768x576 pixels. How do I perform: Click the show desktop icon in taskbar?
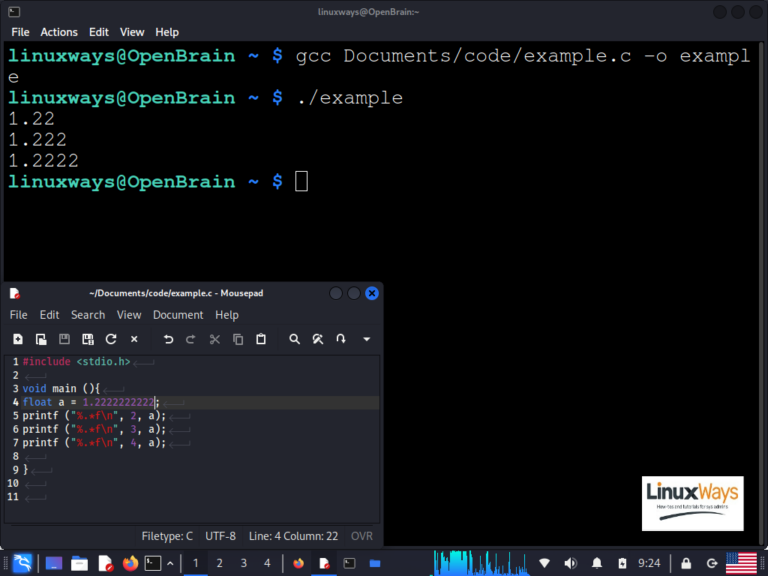[x=54, y=563]
